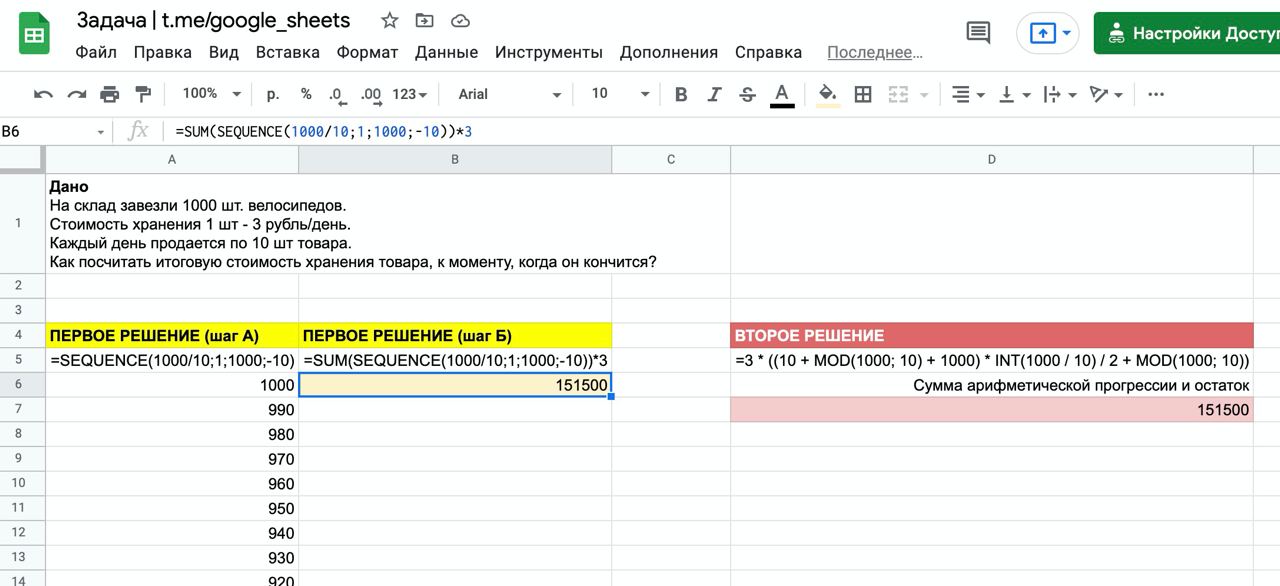Viewport: 1280px width, 586px height.
Task: Open the Файл menu
Action: click(96, 52)
